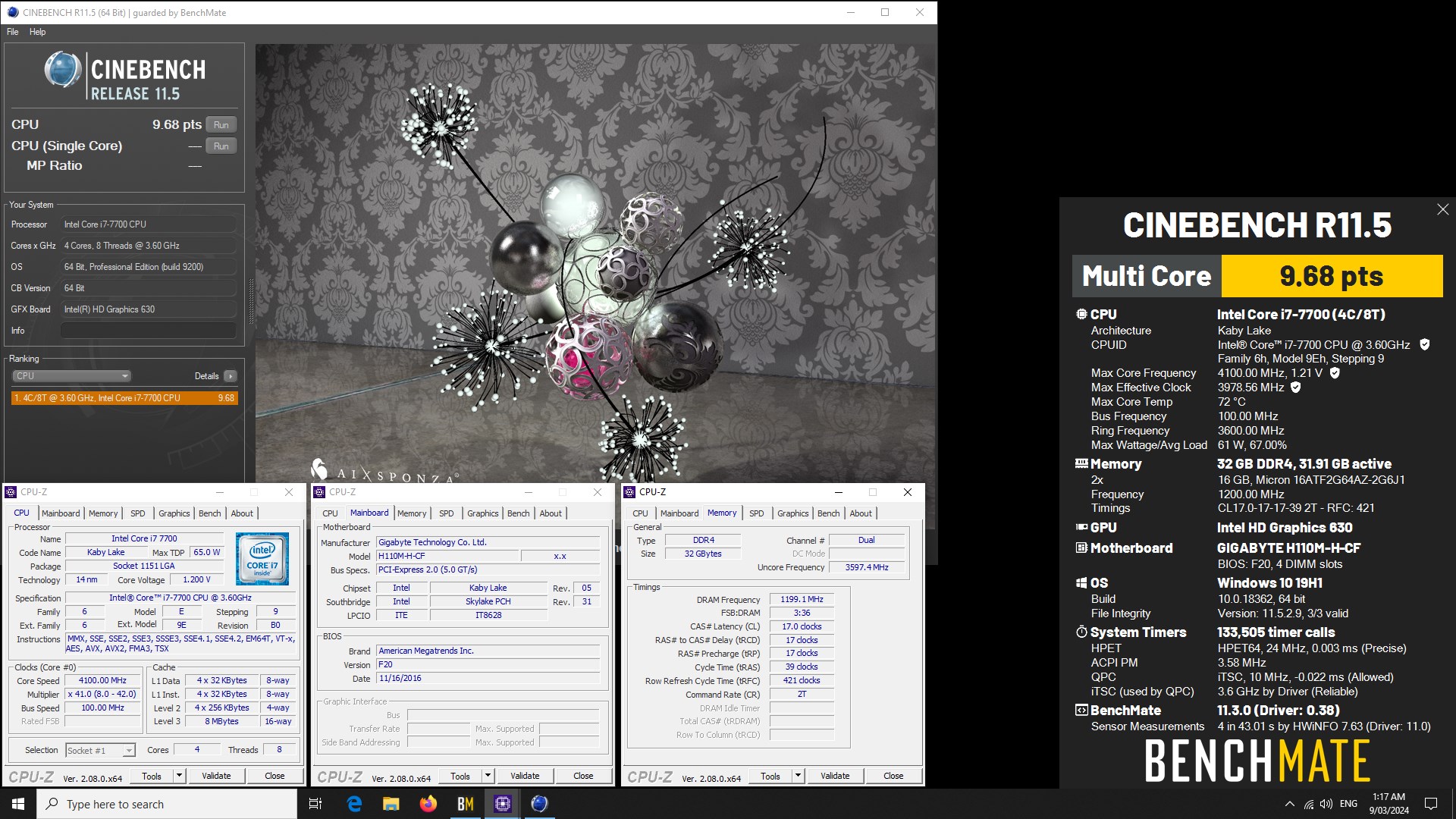Image resolution: width=1456 pixels, height=819 pixels.
Task: Open the Windows Start menu
Action: pos(18,804)
